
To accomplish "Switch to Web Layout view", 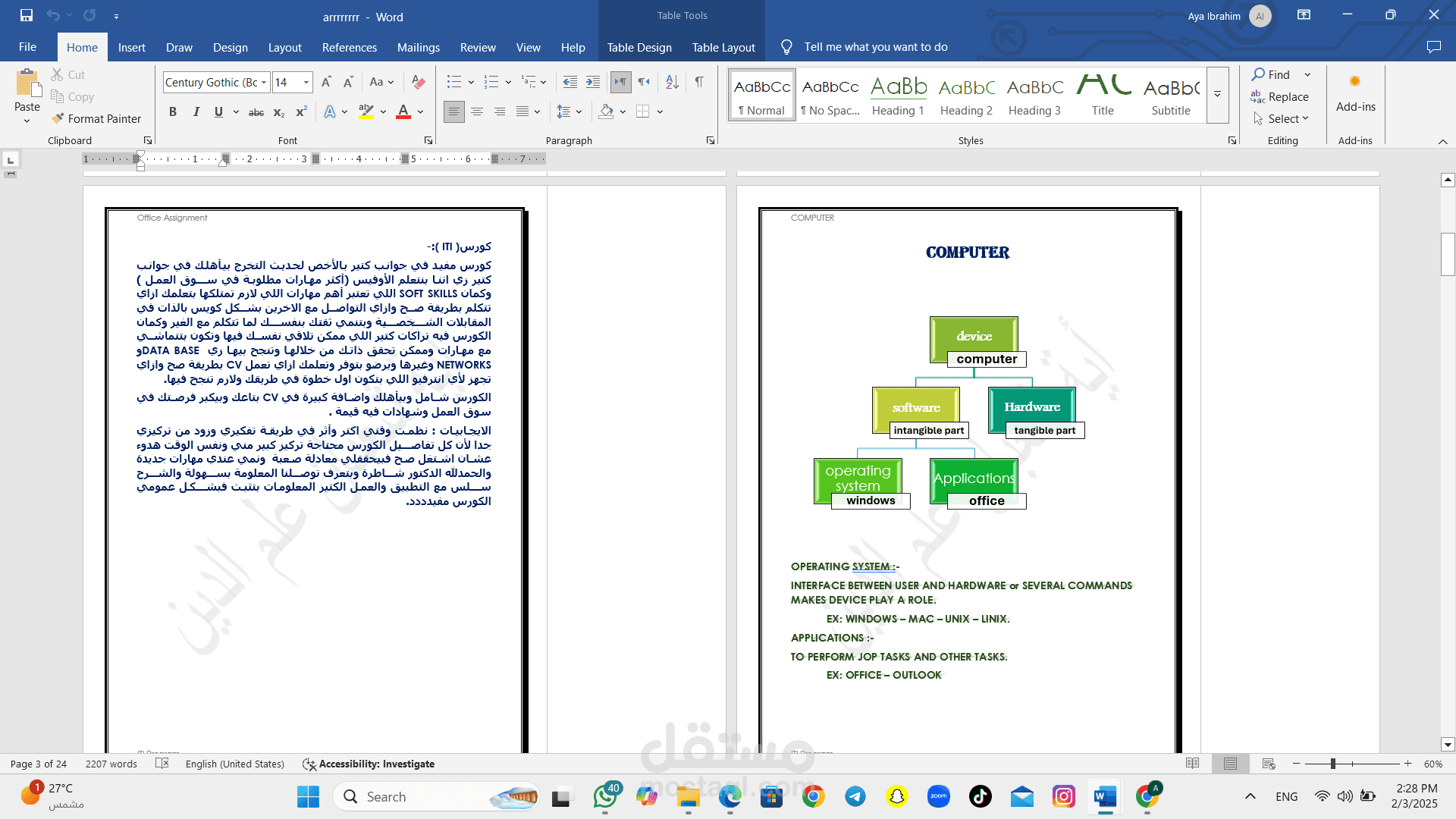I will (1269, 764).
